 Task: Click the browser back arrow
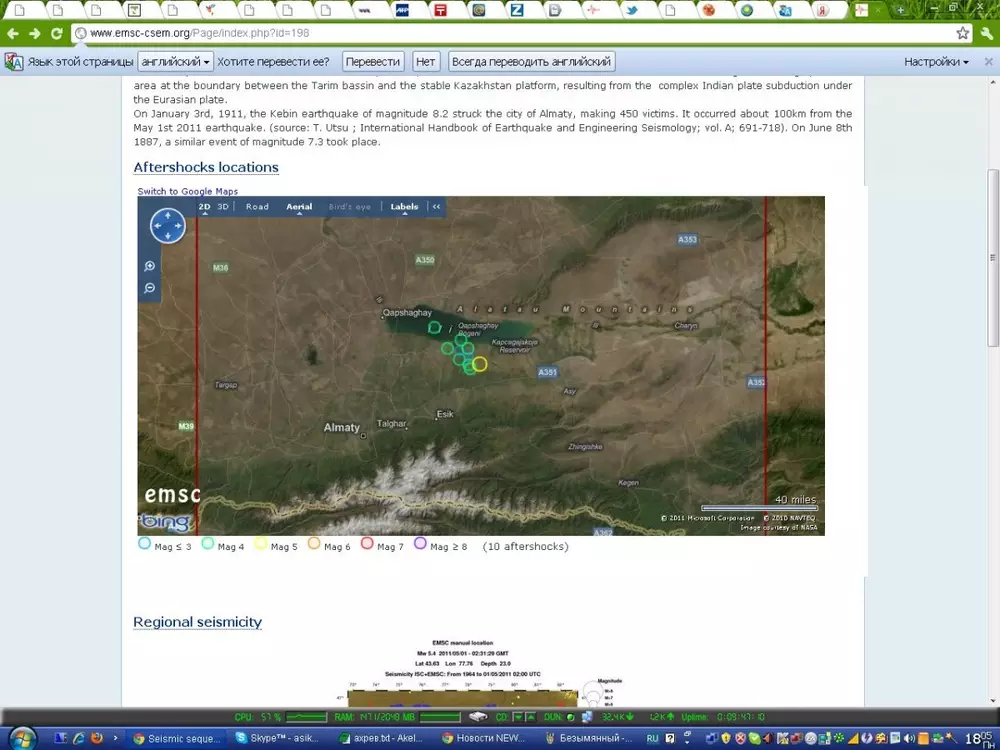(x=13, y=33)
